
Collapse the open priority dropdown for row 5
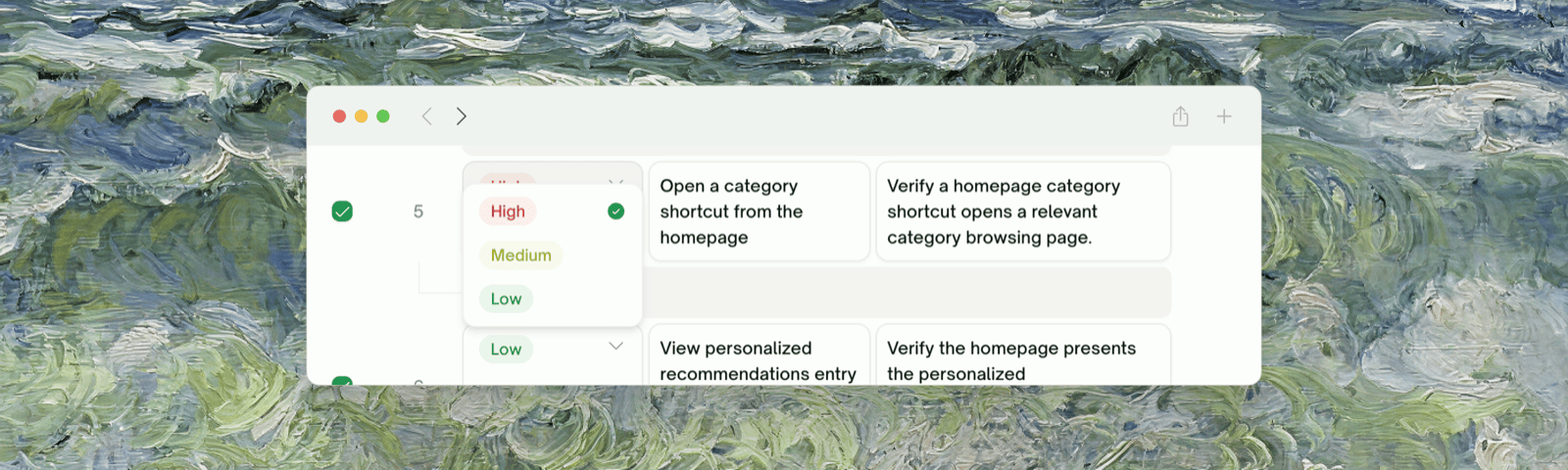pyautogui.click(x=615, y=181)
